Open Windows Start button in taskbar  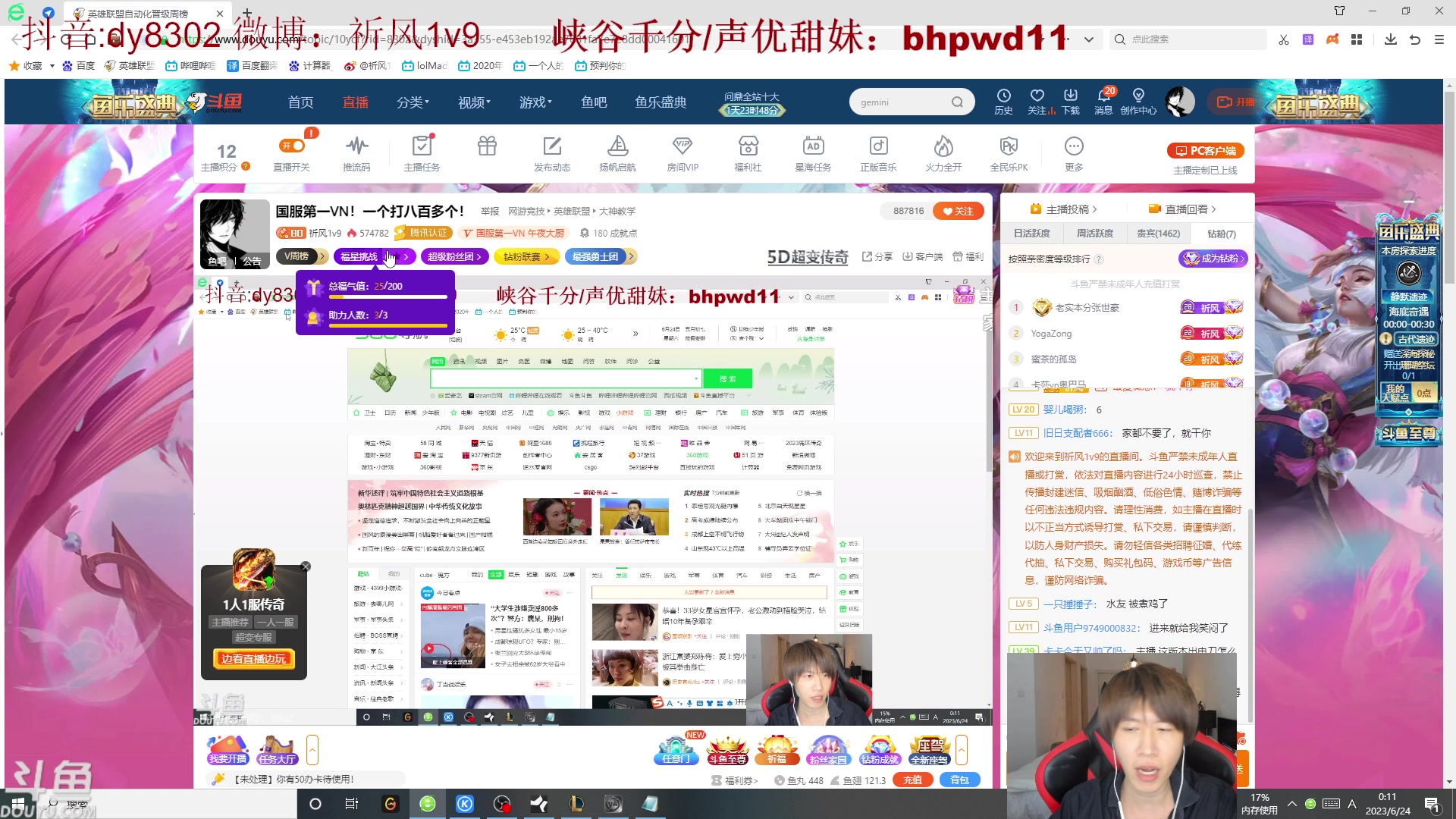pyautogui.click(x=17, y=803)
